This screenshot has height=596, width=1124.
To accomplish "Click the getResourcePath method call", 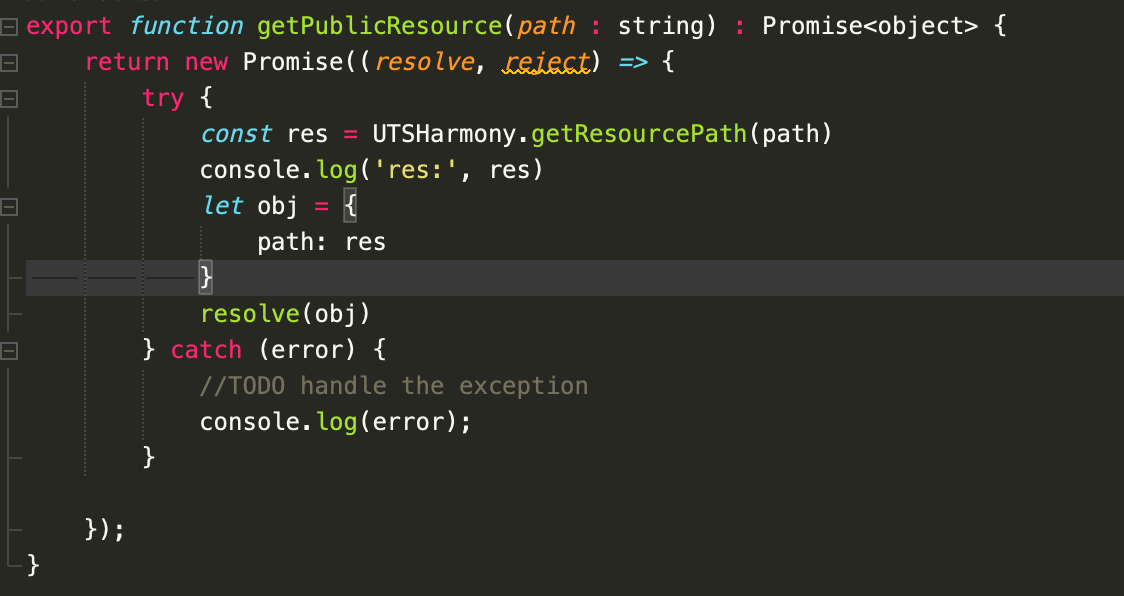I will (x=639, y=134).
